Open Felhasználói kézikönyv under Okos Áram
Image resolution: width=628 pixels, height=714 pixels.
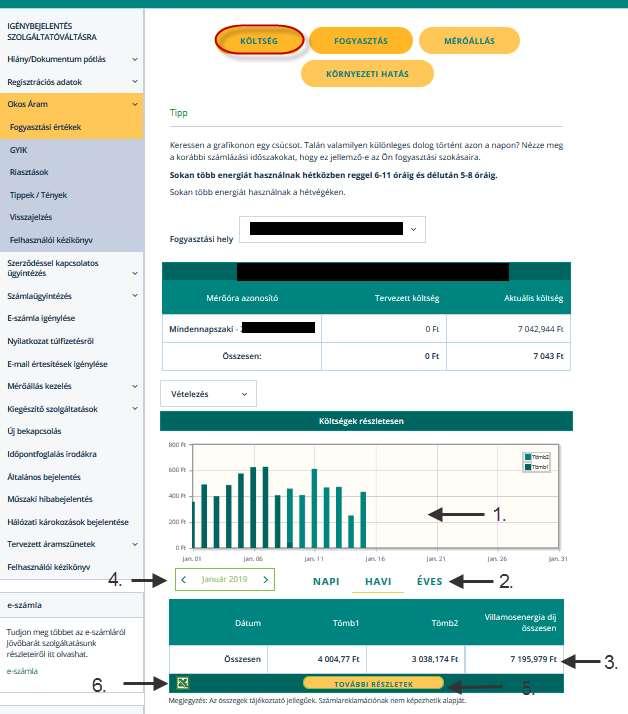point(51,240)
